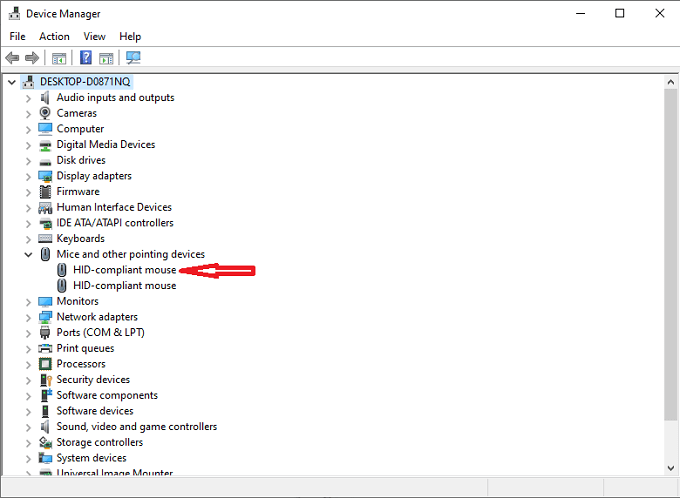Image resolution: width=680 pixels, height=498 pixels.
Task: Collapse the DESKTOP-D0871NQ root node
Action: pyautogui.click(x=12, y=82)
